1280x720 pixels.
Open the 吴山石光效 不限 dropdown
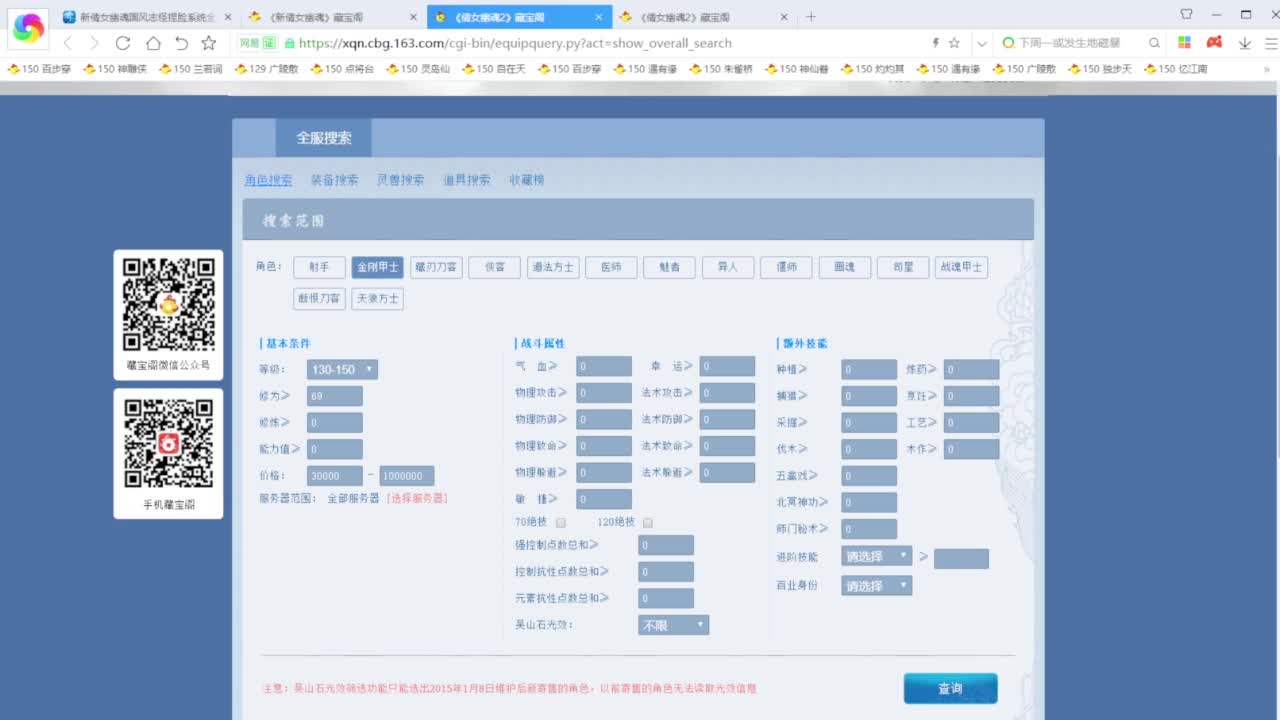673,624
